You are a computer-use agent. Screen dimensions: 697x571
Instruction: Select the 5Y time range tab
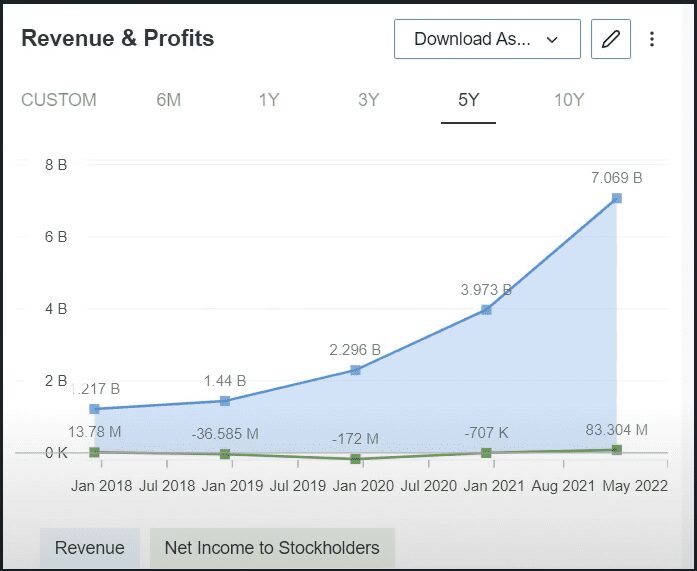(x=469, y=100)
